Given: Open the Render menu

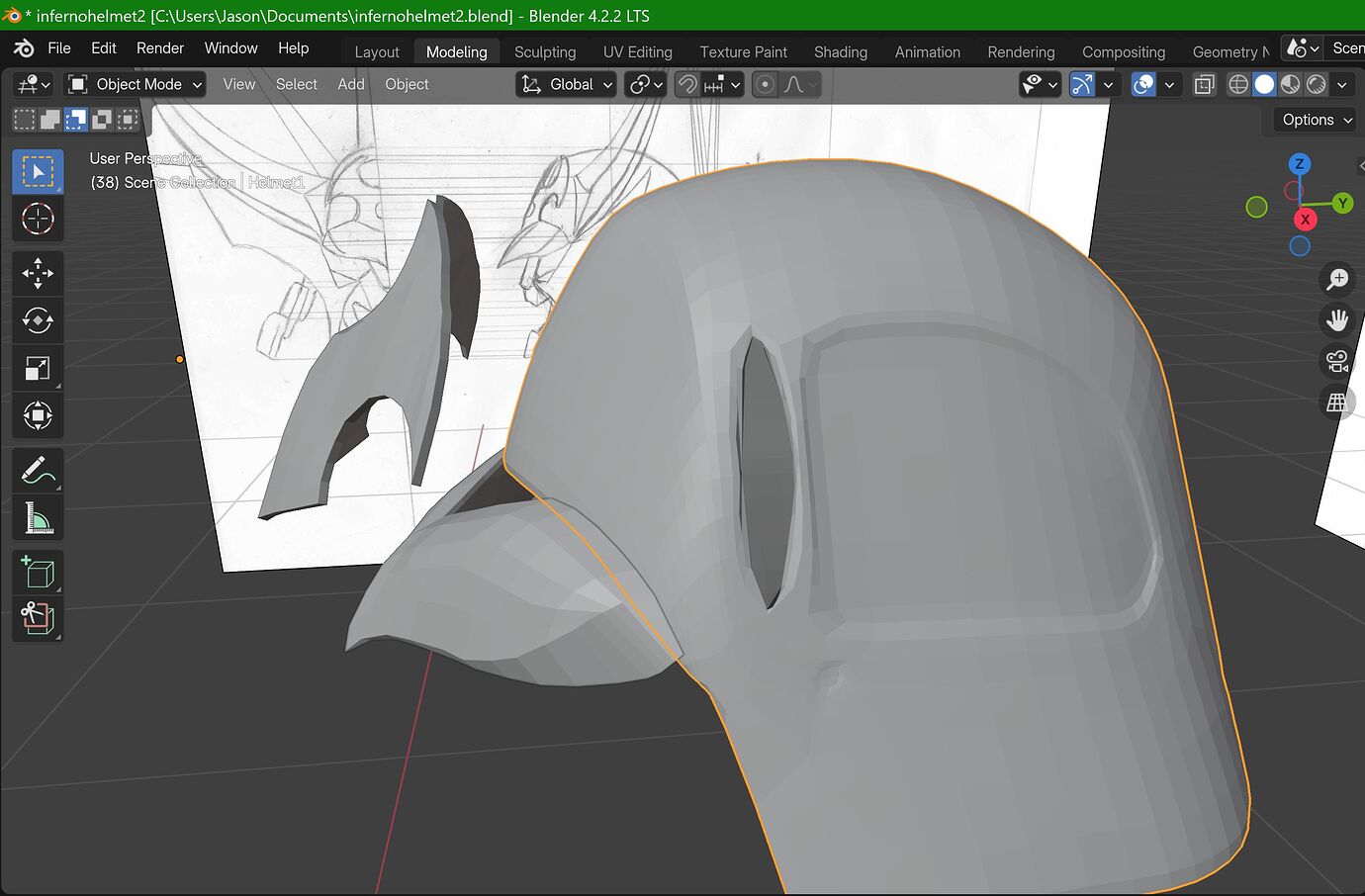Looking at the screenshot, I should tap(160, 47).
